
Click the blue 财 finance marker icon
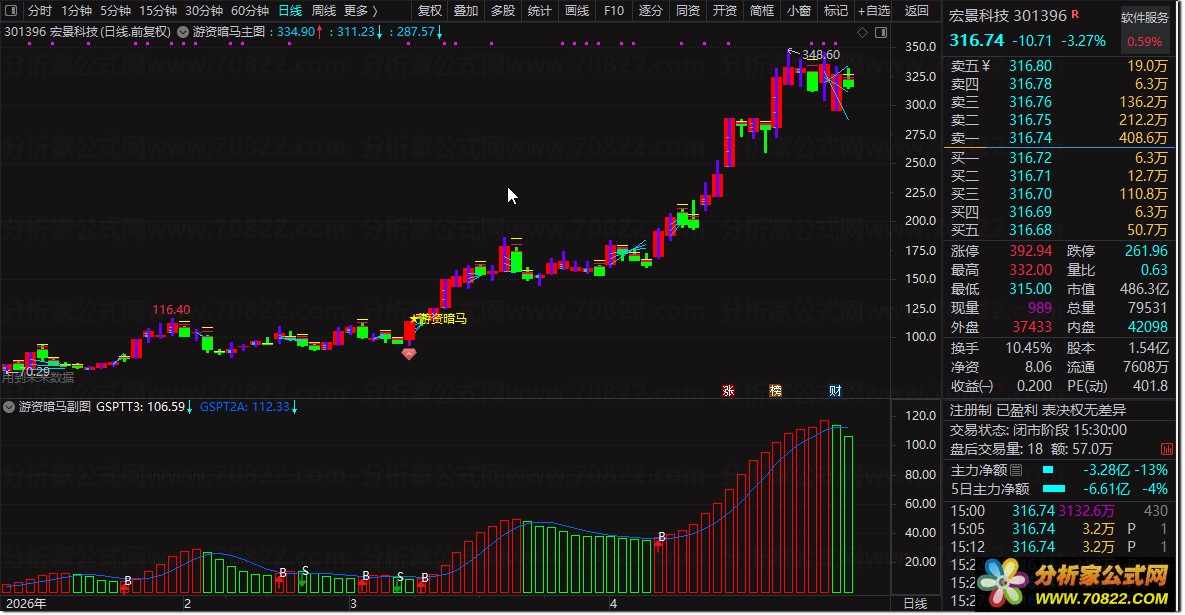(835, 391)
